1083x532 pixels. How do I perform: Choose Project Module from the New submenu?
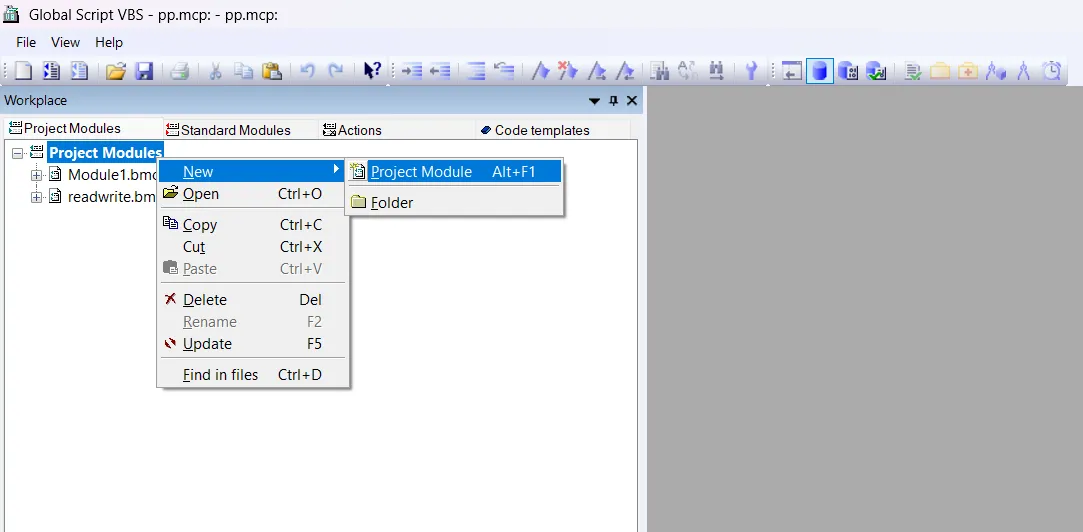[x=454, y=172]
